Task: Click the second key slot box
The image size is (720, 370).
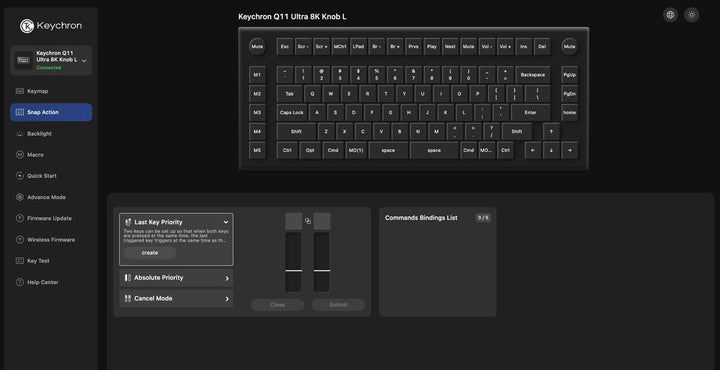Action: pyautogui.click(x=322, y=221)
